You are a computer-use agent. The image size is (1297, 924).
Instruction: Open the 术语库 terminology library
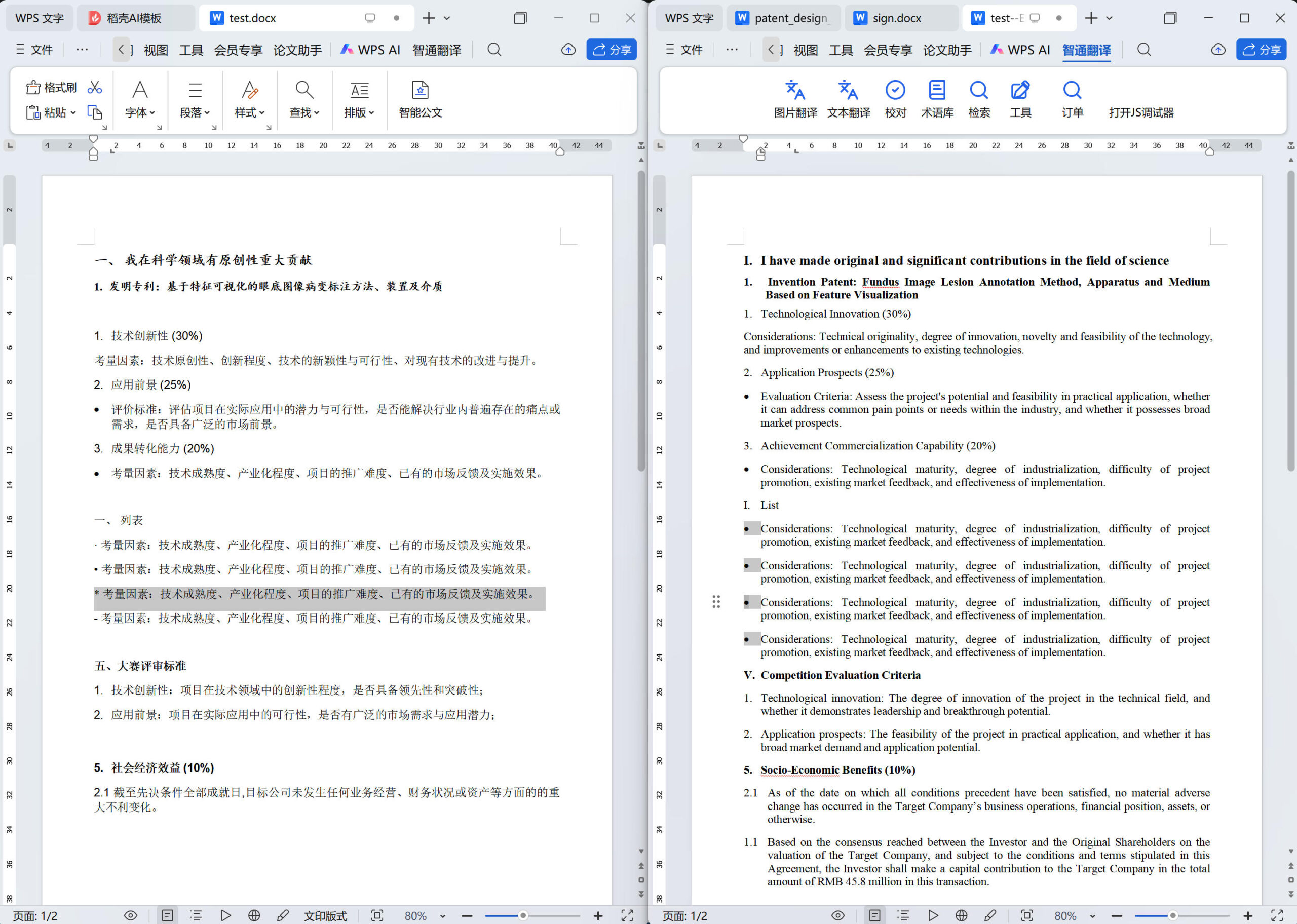937,99
